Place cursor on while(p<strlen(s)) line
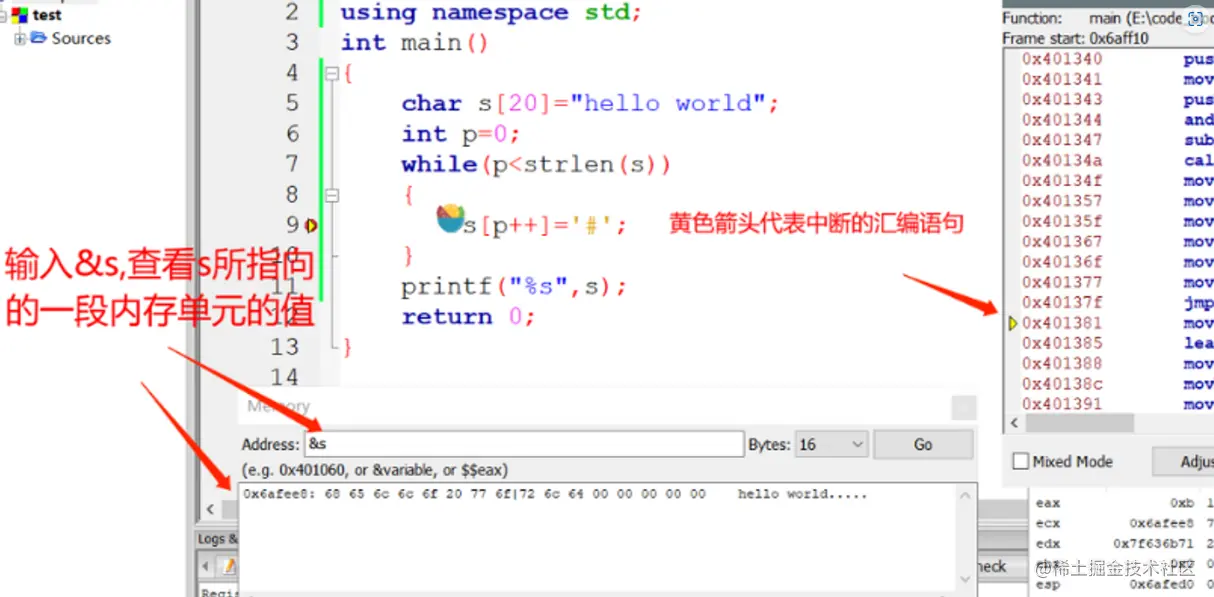The height and width of the screenshot is (597, 1214). 537,165
